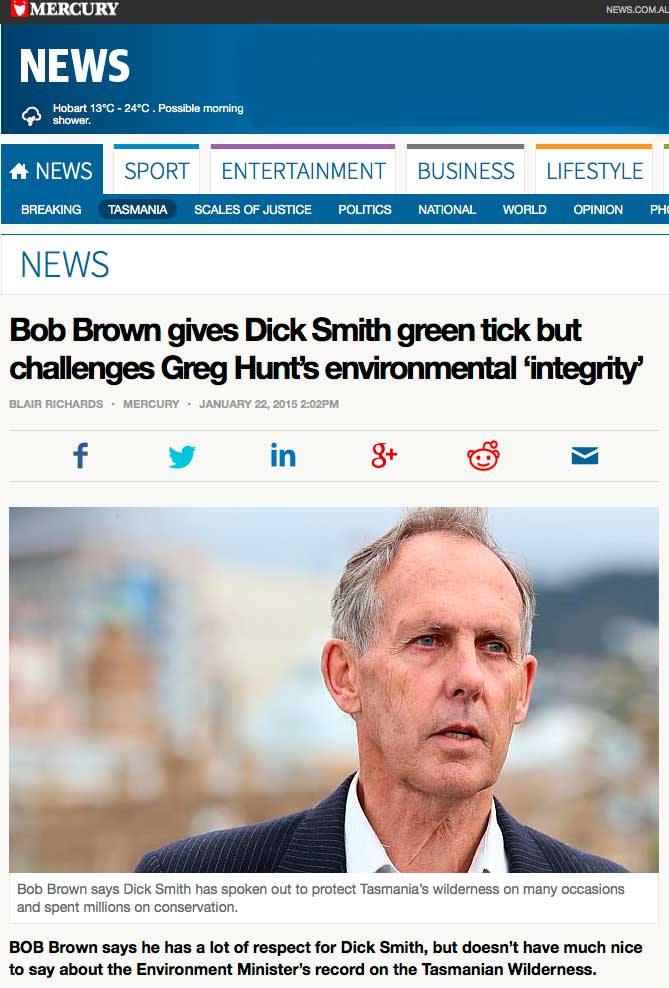Click author name Blair Richards
The width and height of the screenshot is (669, 988).
tap(56, 404)
